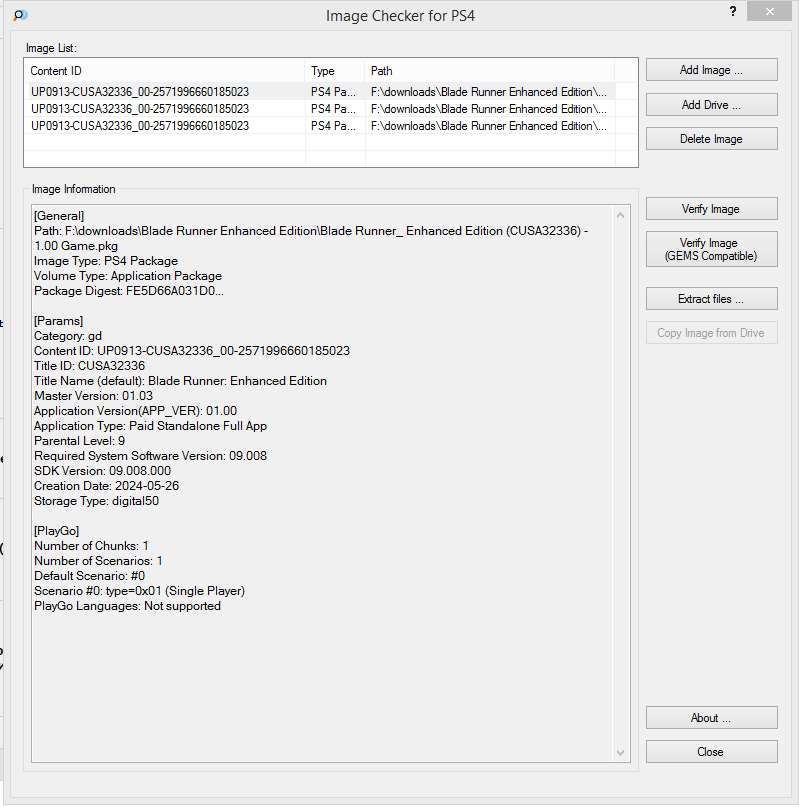Image resolution: width=799 pixels, height=807 pixels.
Task: Click the 'Image Type: PS4 Package' line
Action: [106, 261]
